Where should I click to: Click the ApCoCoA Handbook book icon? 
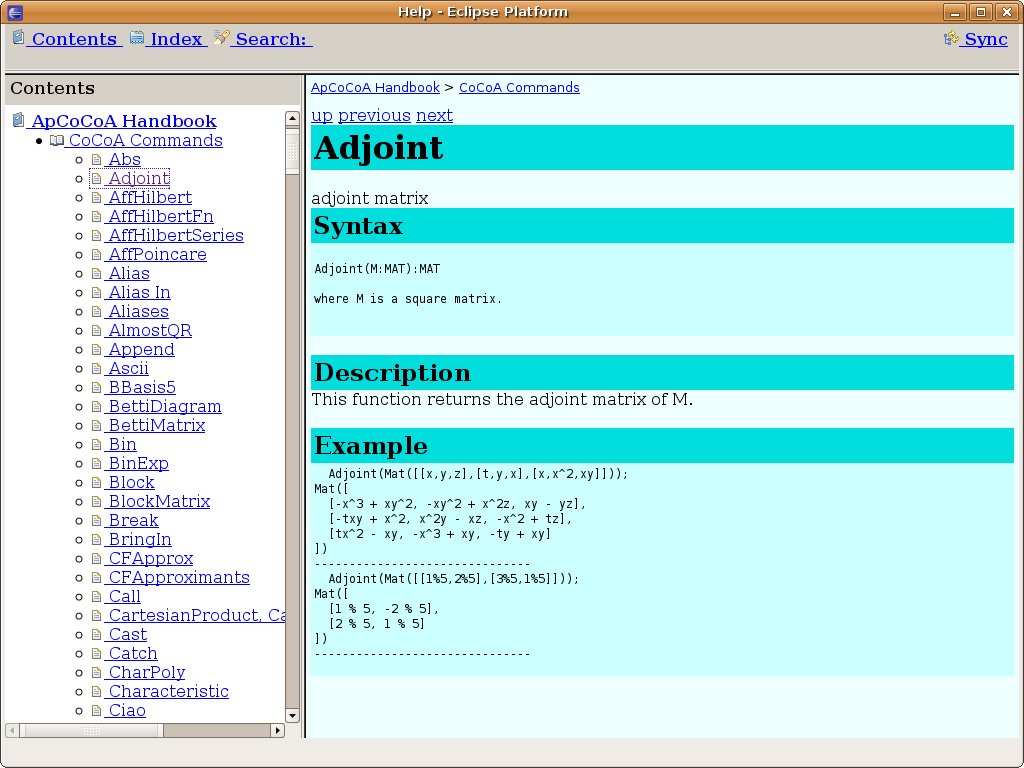click(x=19, y=120)
